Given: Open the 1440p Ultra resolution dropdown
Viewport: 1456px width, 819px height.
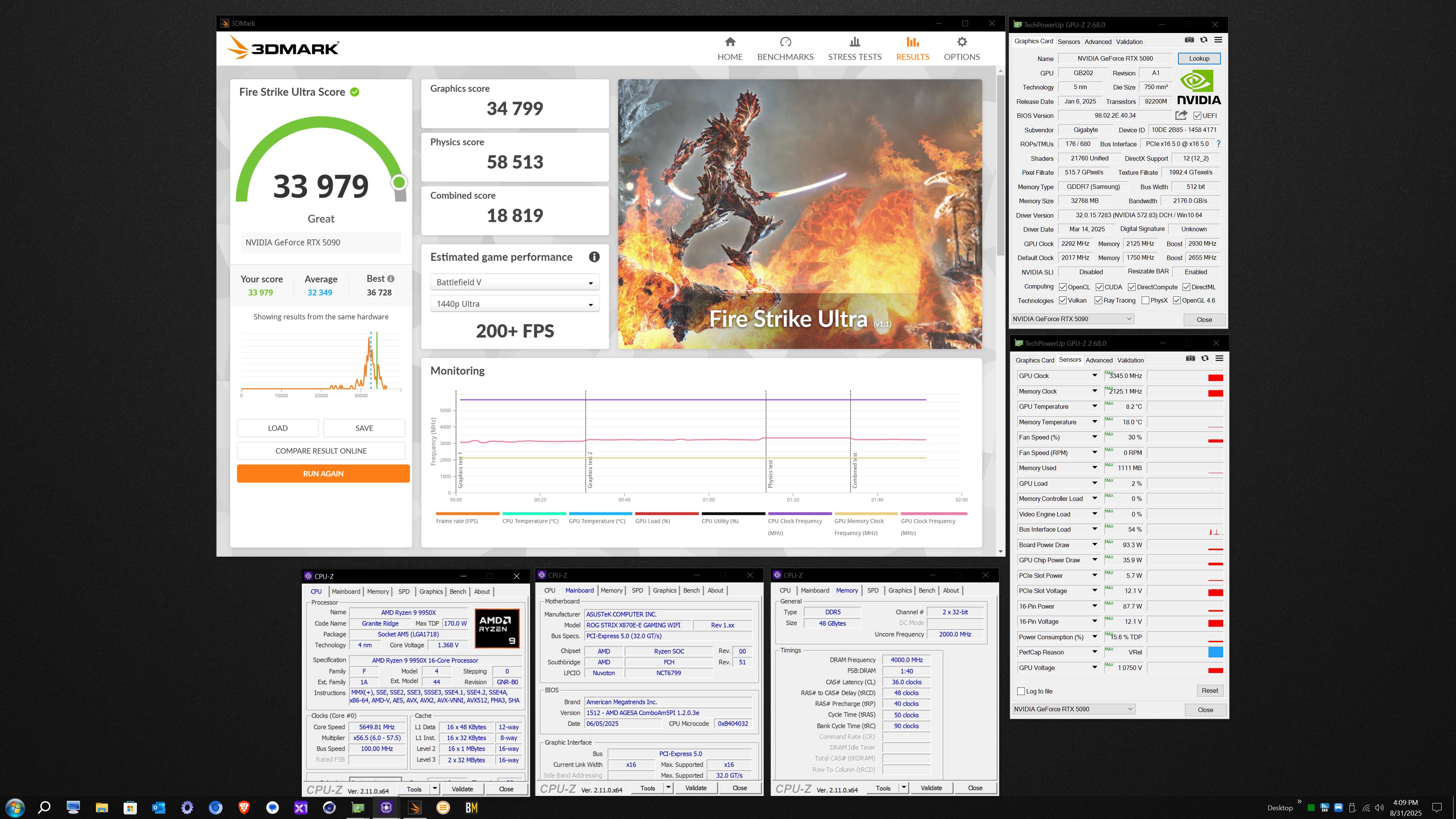Looking at the screenshot, I should click(x=515, y=303).
